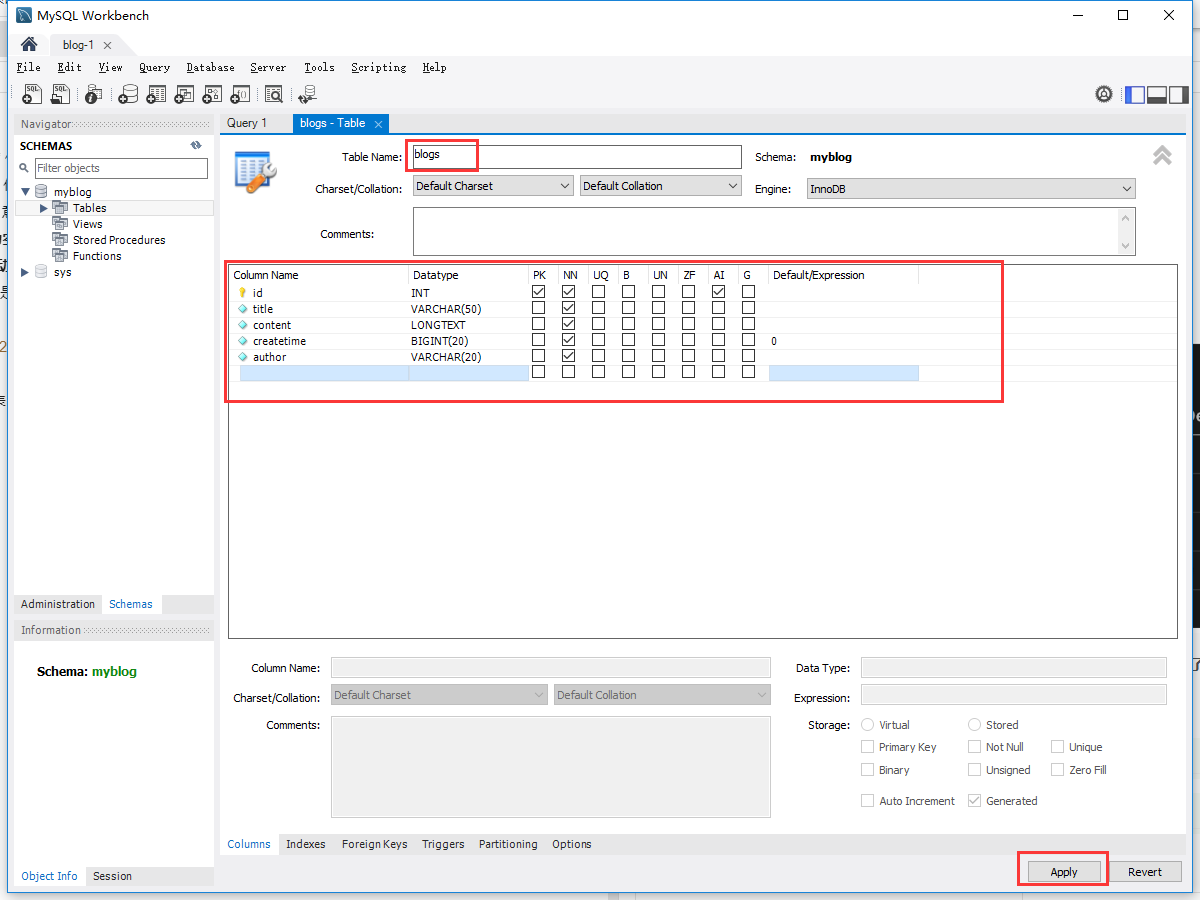Open the Default Charset dropdown
Screen dimensions: 1200x900
pos(493,186)
